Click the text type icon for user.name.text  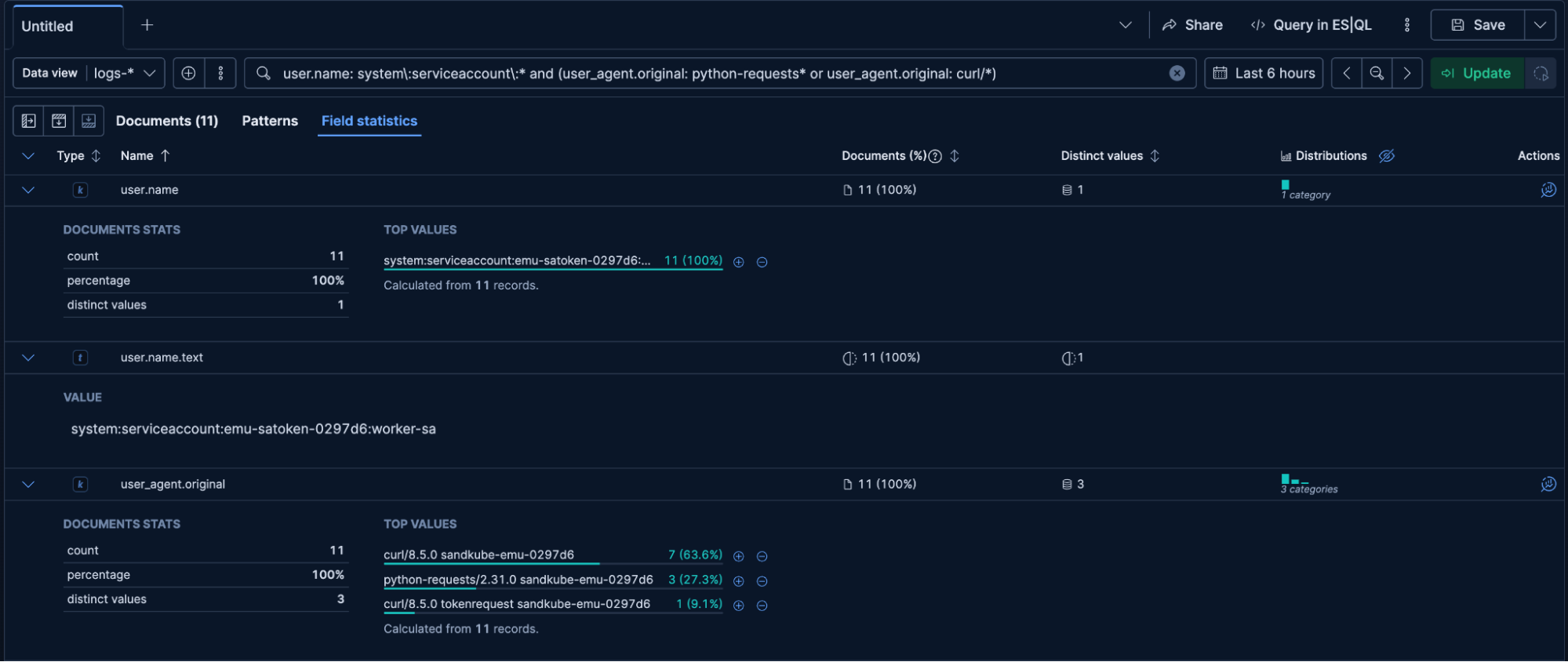[80, 358]
